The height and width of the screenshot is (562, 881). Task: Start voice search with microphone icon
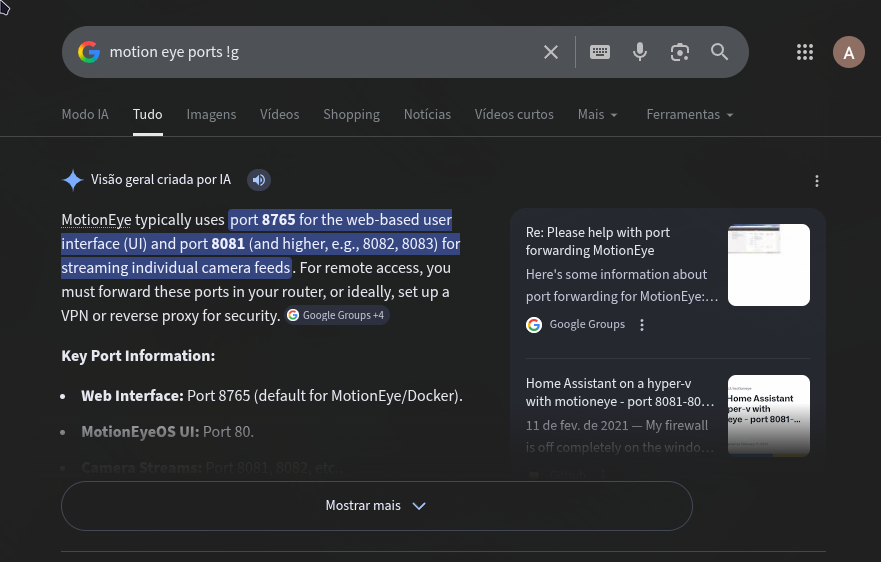click(x=639, y=52)
